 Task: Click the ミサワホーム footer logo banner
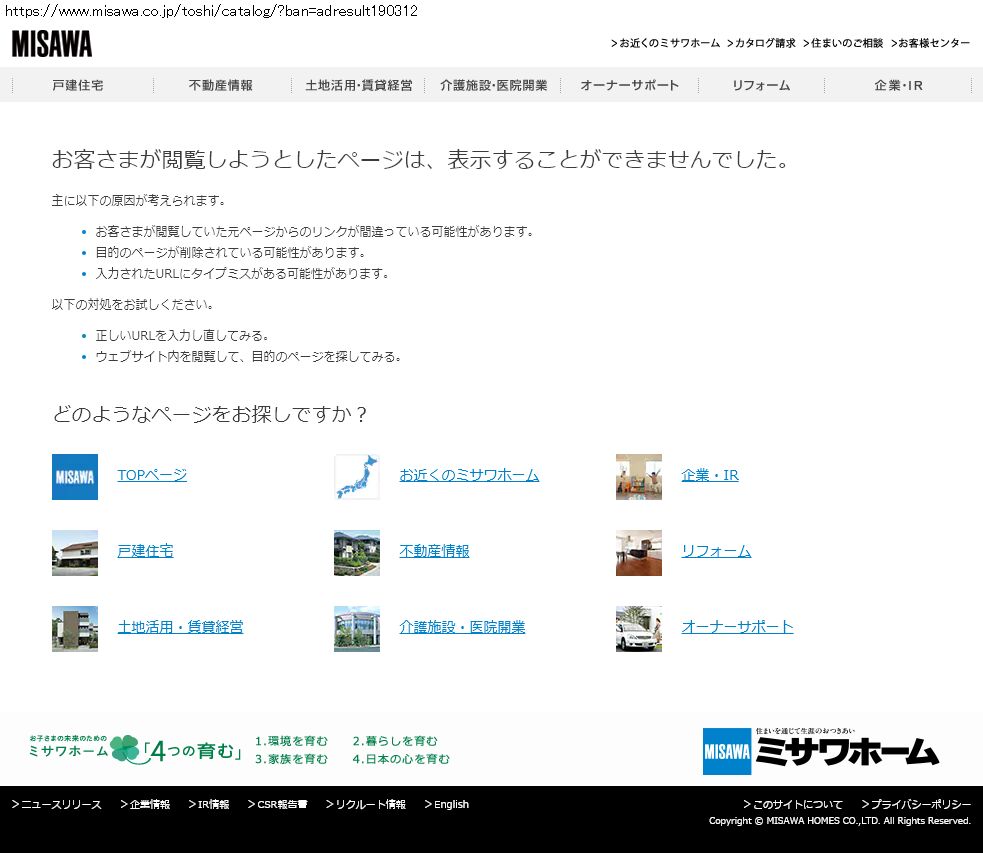(x=820, y=751)
